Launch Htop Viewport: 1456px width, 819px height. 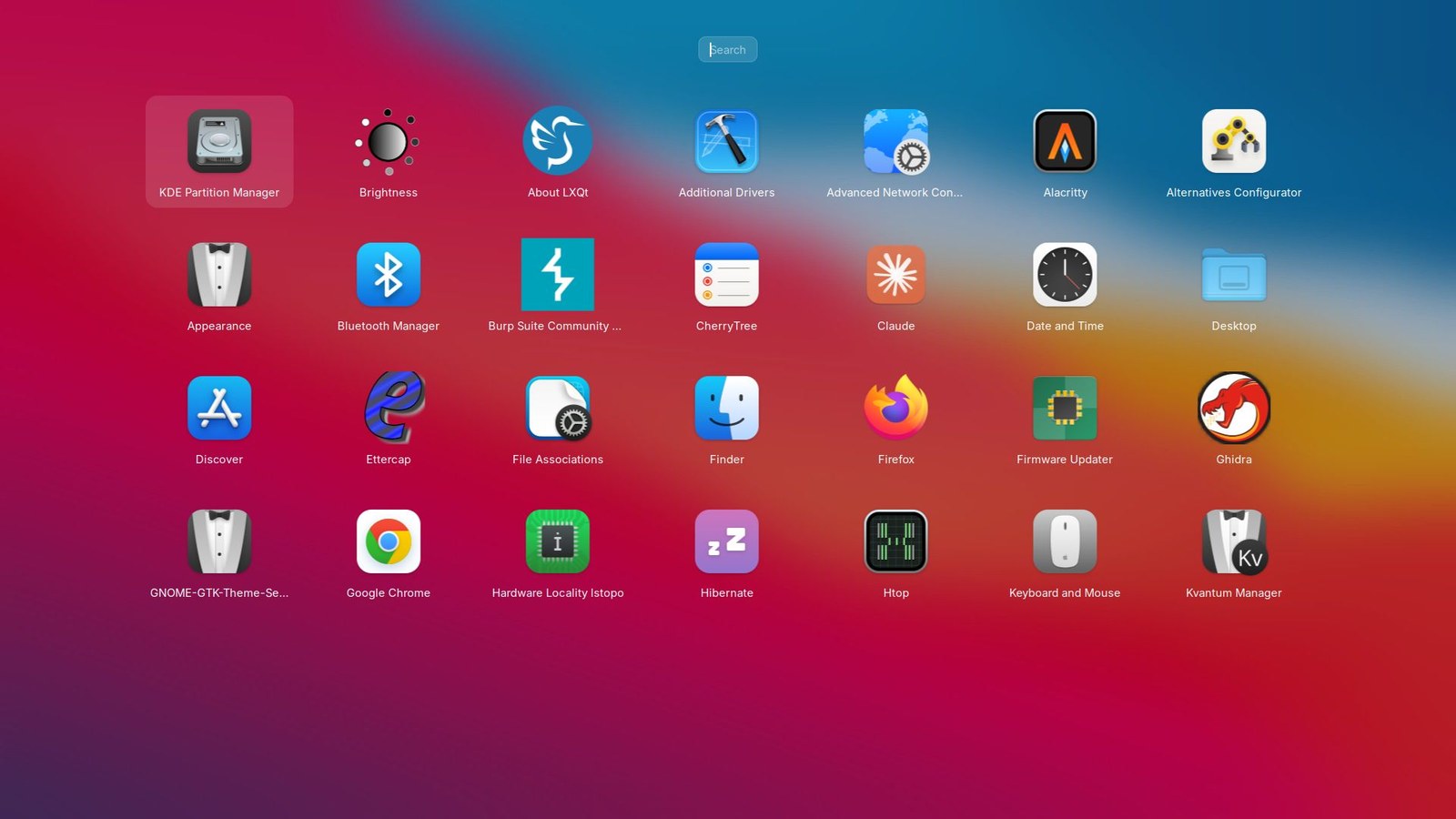[896, 541]
